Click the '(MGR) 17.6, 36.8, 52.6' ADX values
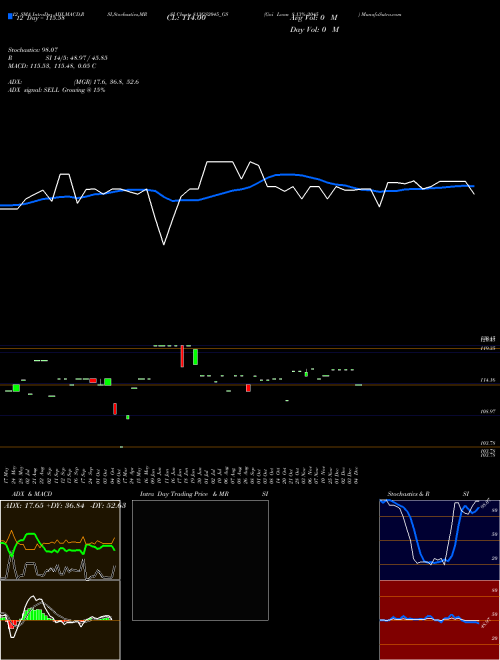Image resolution: width=500 pixels, height=660 pixels. point(106,82)
